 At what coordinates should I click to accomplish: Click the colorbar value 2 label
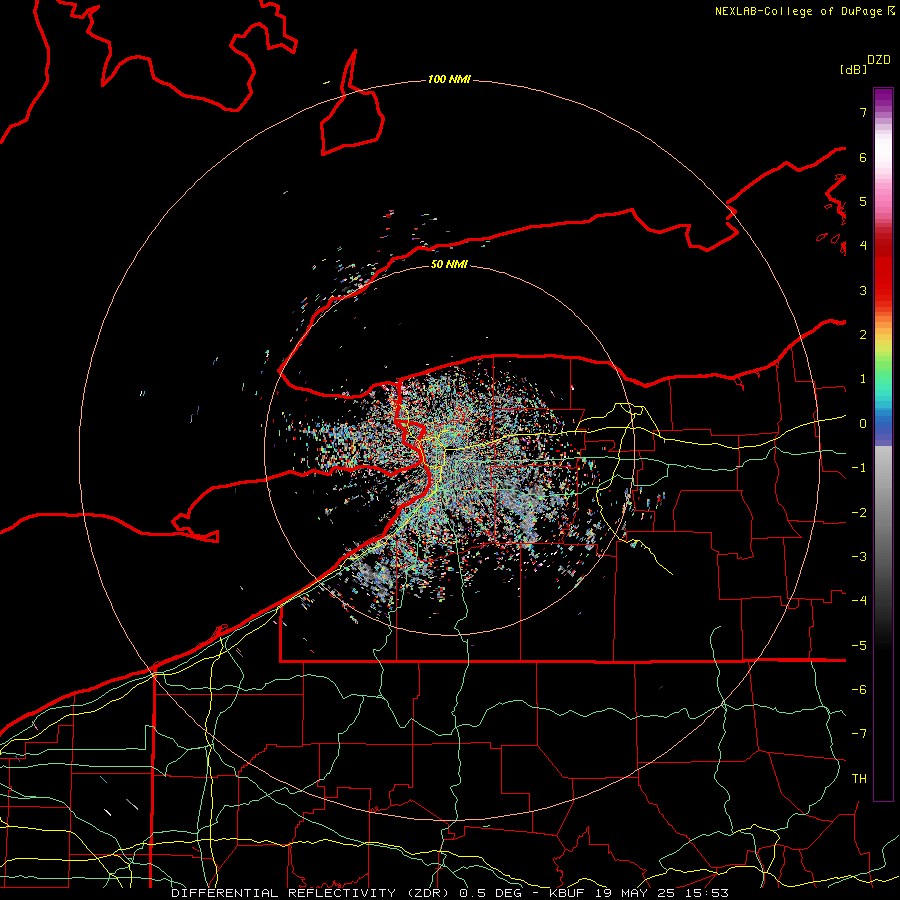(x=863, y=335)
